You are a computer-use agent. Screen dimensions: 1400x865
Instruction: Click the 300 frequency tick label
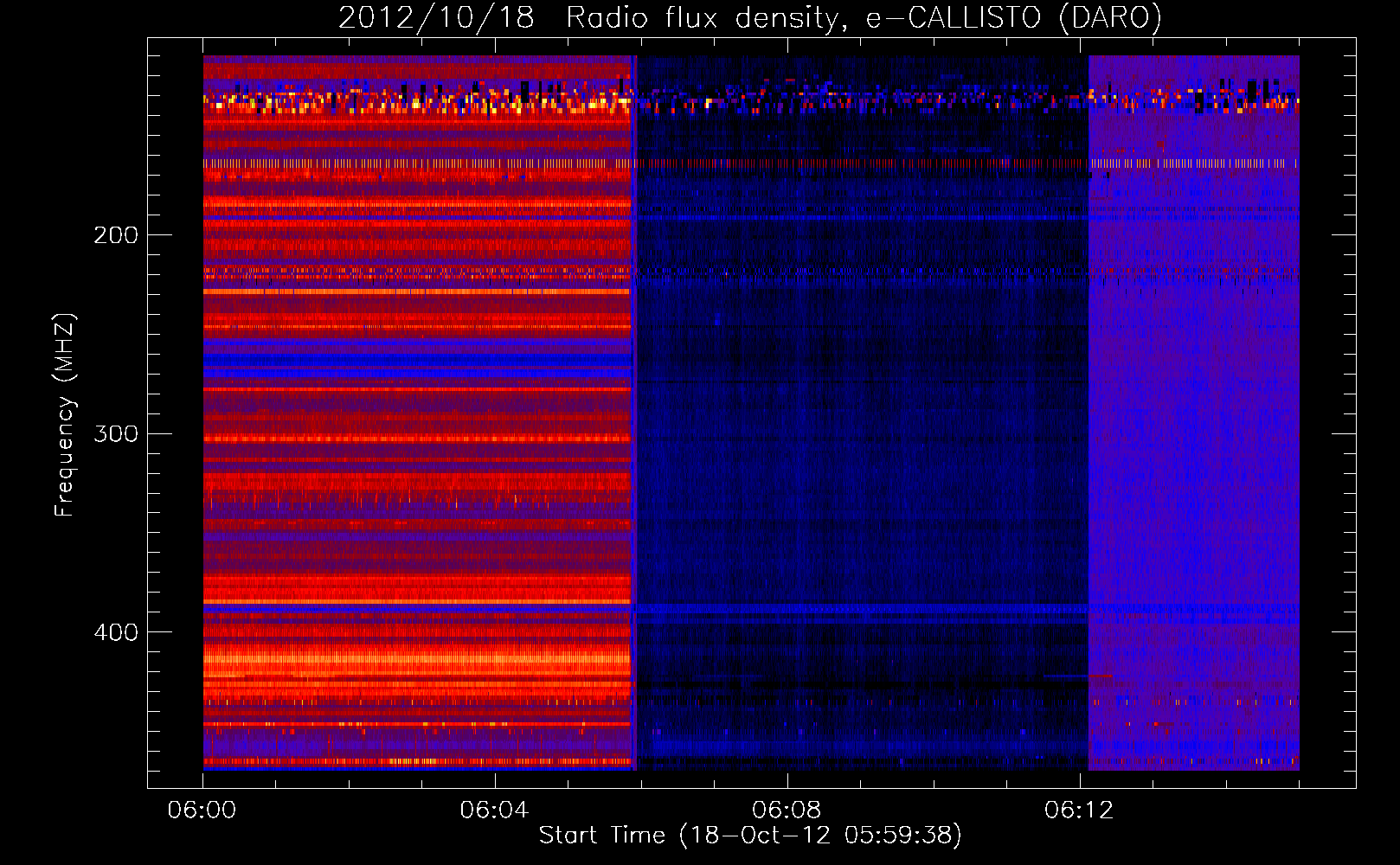[116, 433]
